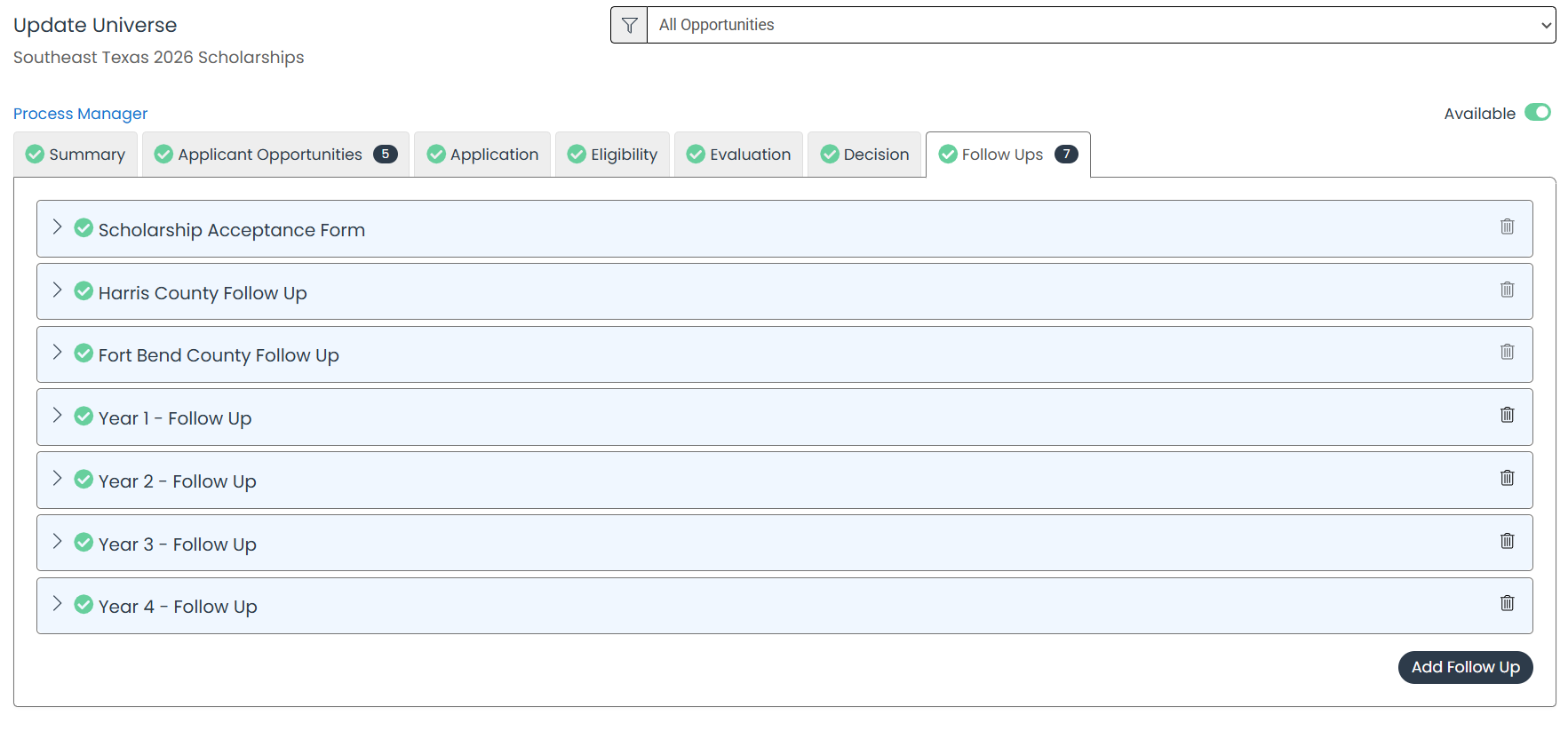Select the Evaluation tab

[x=738, y=155]
